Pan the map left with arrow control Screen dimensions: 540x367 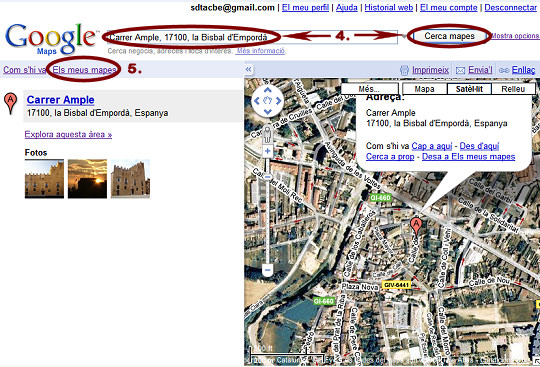257,101
